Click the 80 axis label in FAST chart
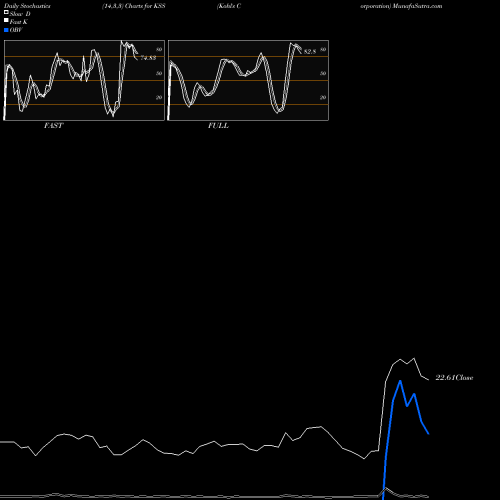 159,49
